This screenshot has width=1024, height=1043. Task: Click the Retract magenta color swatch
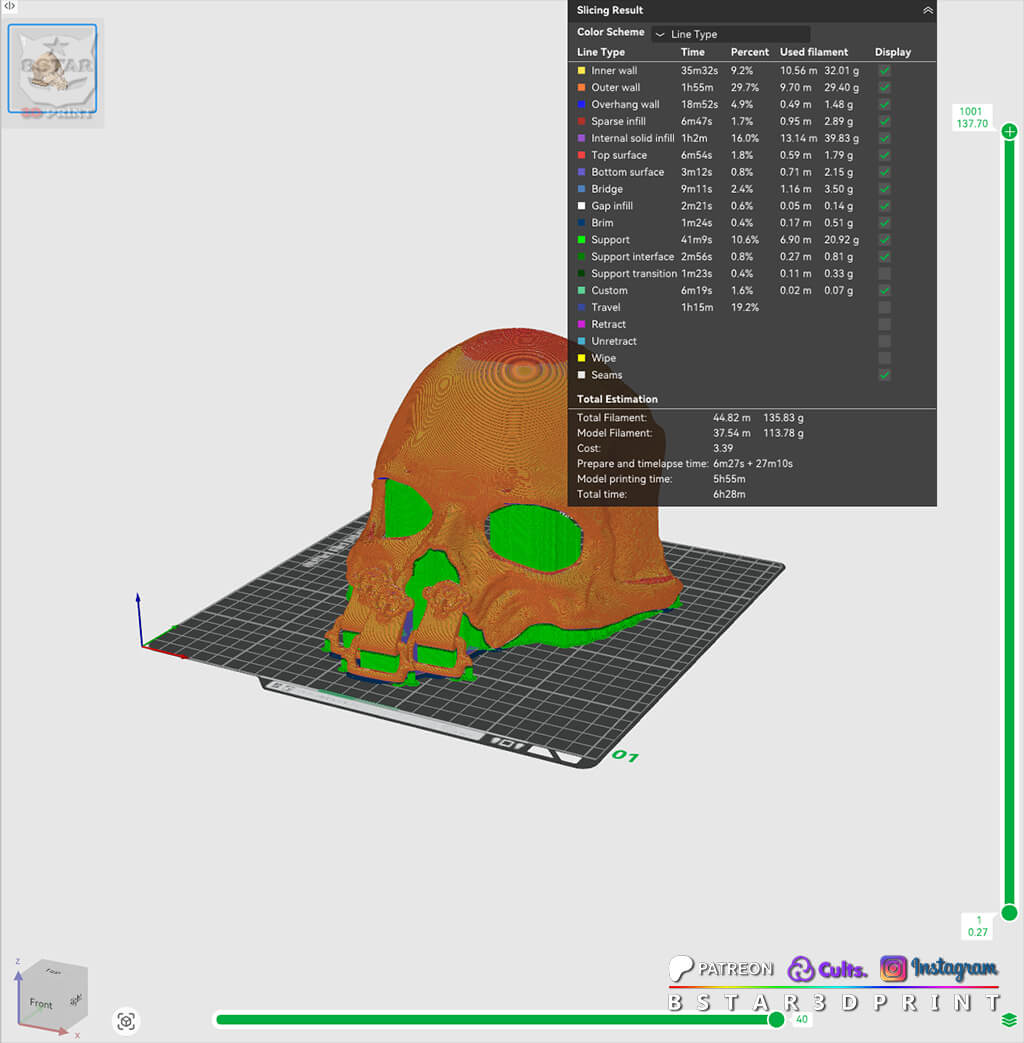(x=582, y=324)
